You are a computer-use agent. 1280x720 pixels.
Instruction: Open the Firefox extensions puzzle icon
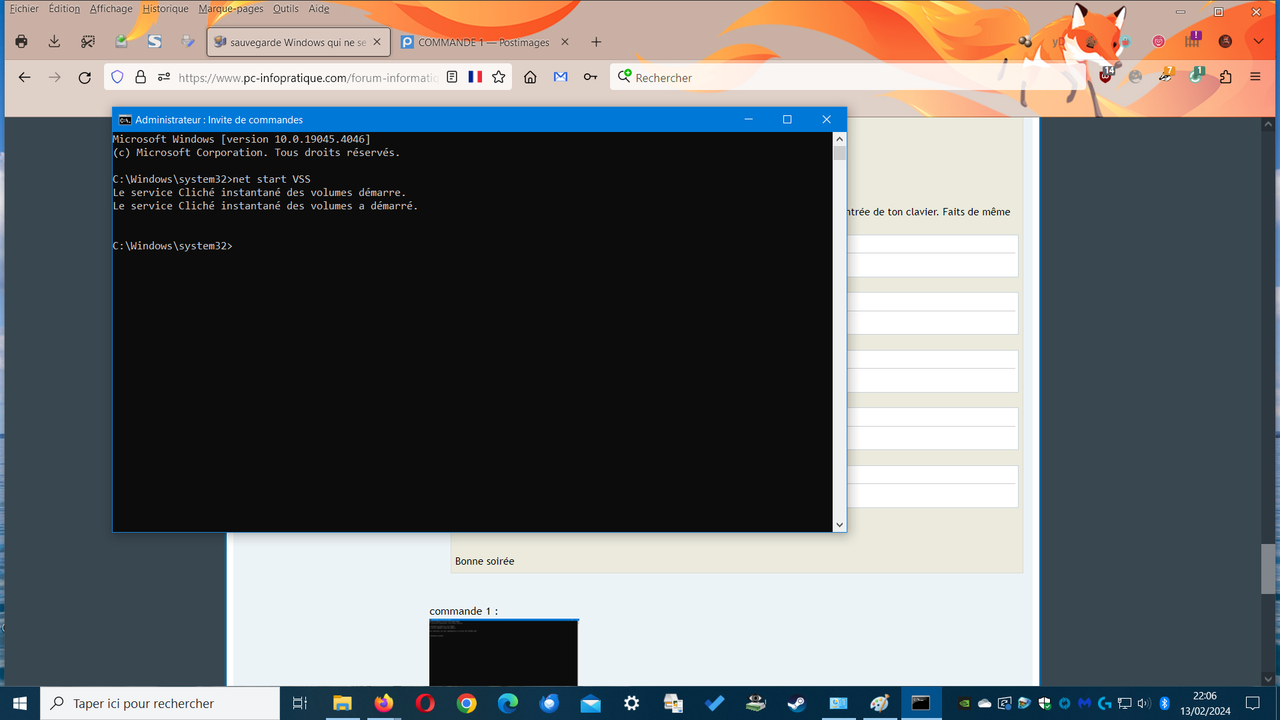click(1226, 77)
